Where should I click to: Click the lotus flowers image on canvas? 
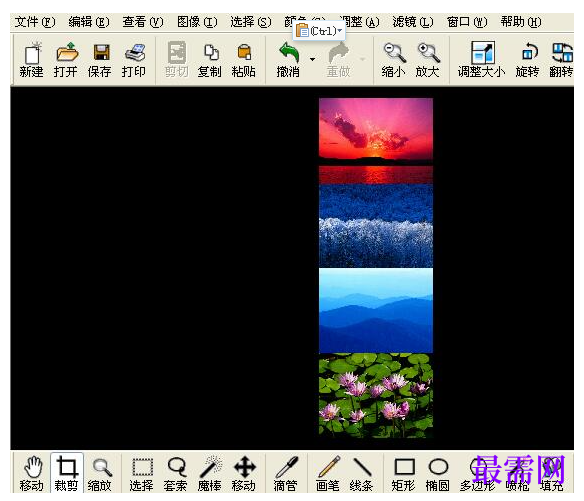tap(376, 395)
